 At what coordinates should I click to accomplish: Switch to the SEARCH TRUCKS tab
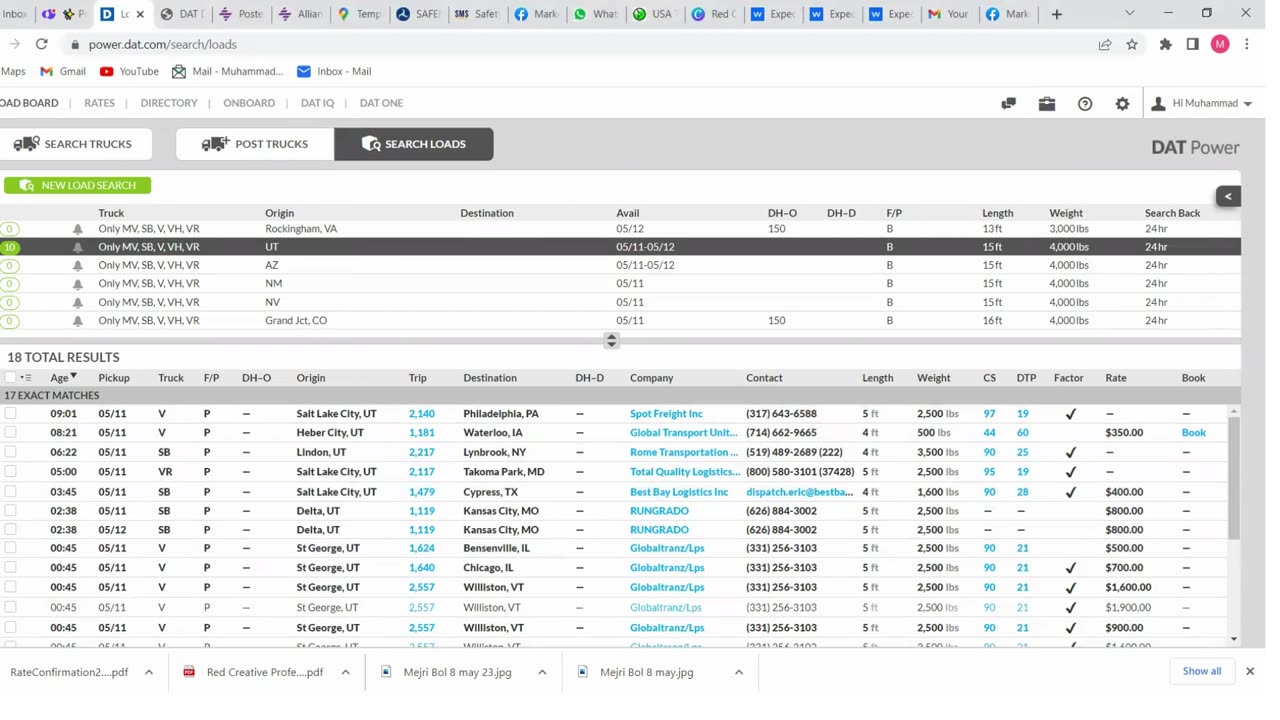[75, 144]
